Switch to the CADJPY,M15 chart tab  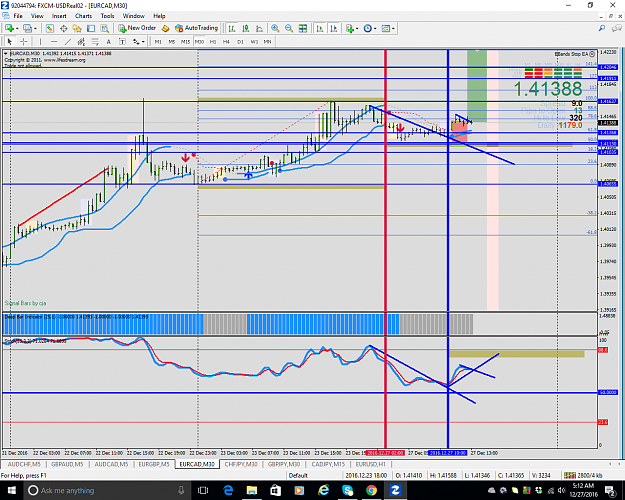(x=328, y=464)
